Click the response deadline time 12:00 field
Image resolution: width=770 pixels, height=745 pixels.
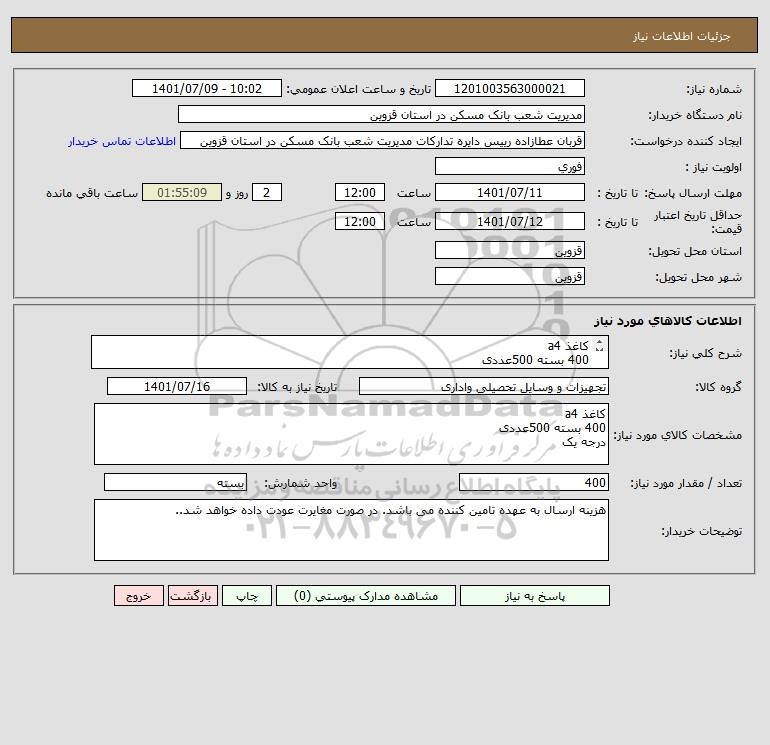tap(360, 193)
